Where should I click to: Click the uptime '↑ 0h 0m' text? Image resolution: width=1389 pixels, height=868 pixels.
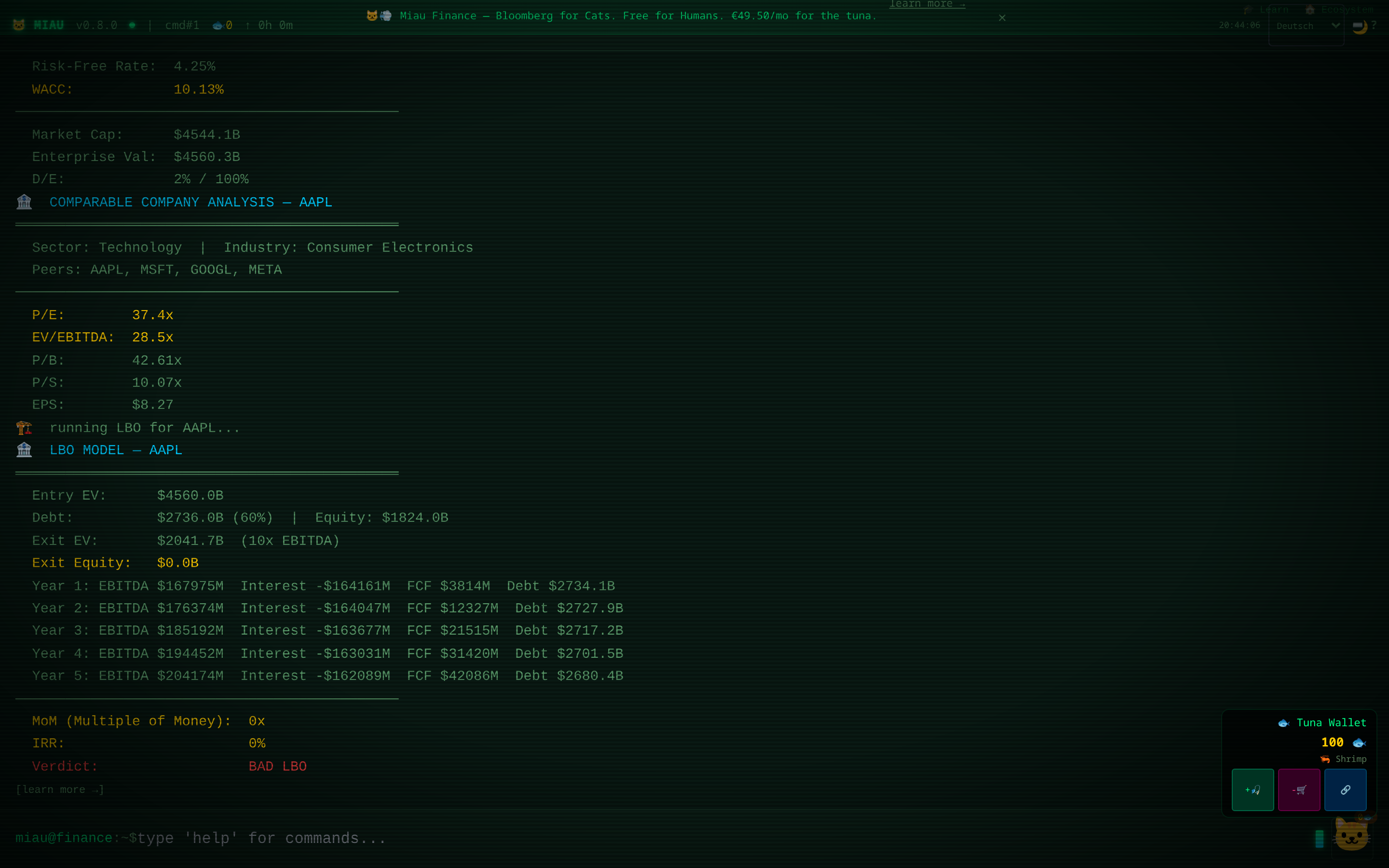(269, 25)
